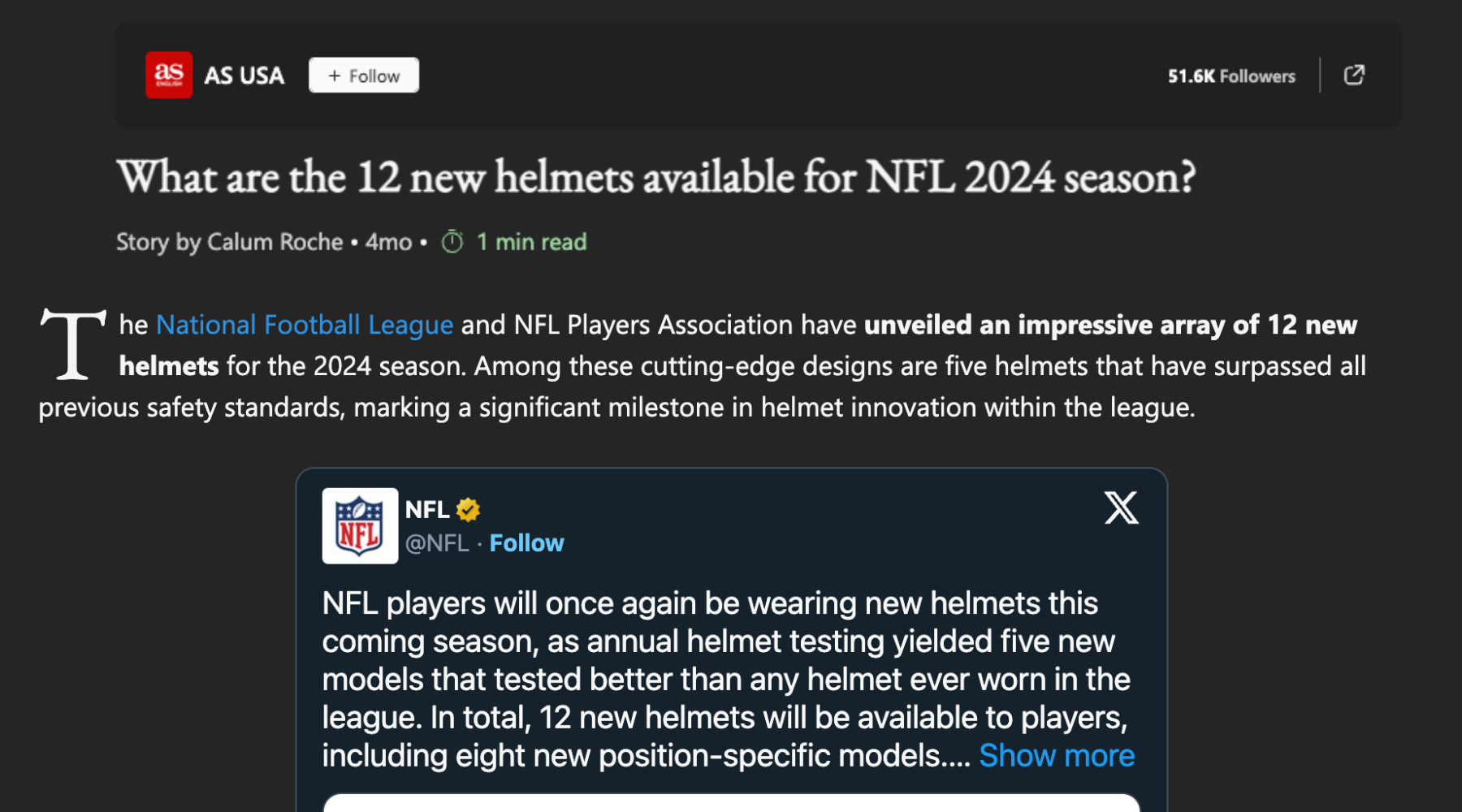Click the plus icon on the Follow button
This screenshot has height=812, width=1462.
tap(335, 75)
